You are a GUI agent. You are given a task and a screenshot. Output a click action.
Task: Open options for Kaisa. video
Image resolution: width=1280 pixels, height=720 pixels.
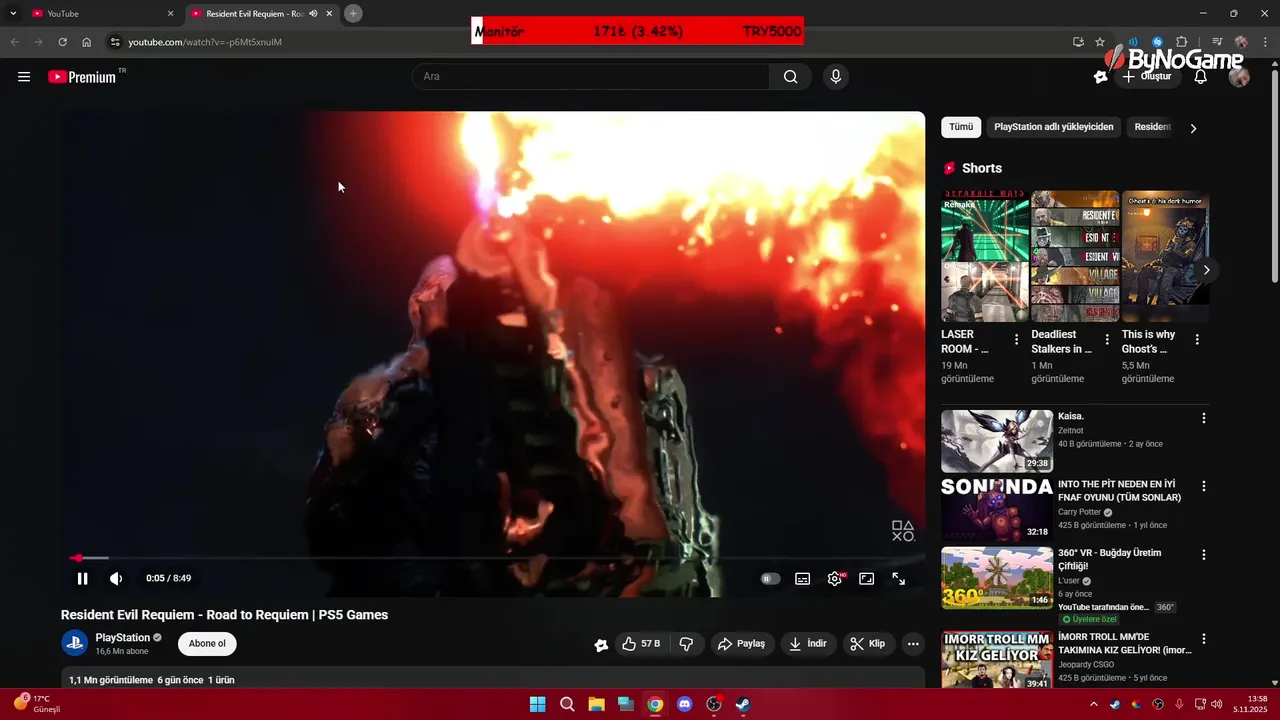pos(1204,418)
